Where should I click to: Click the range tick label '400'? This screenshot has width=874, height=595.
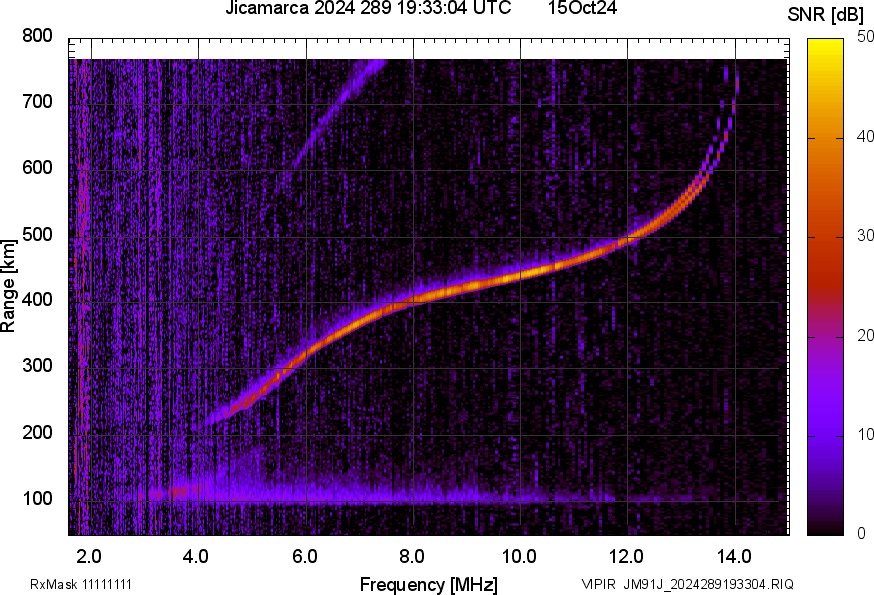pos(37,300)
